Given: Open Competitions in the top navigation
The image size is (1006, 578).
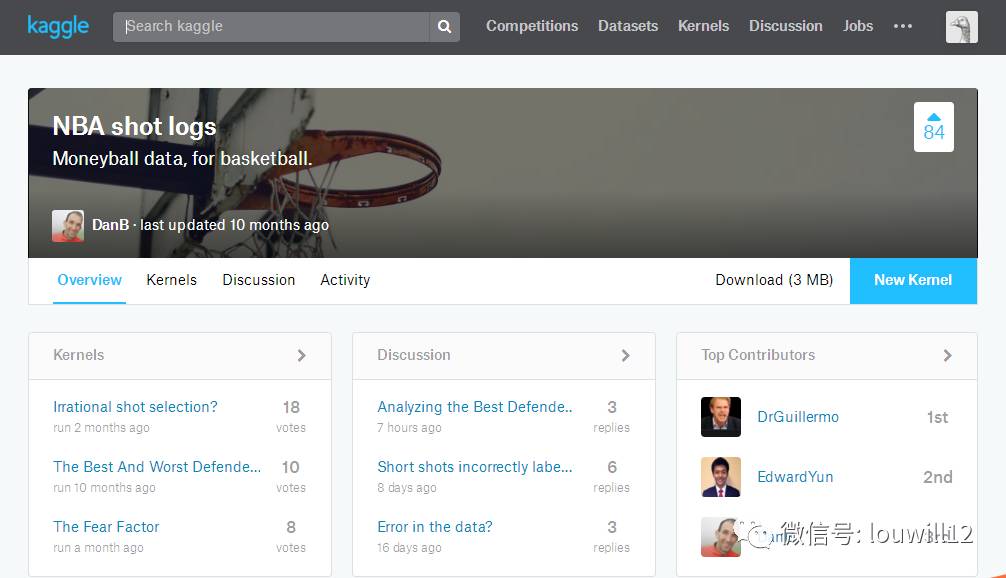Looking at the screenshot, I should 532,26.
